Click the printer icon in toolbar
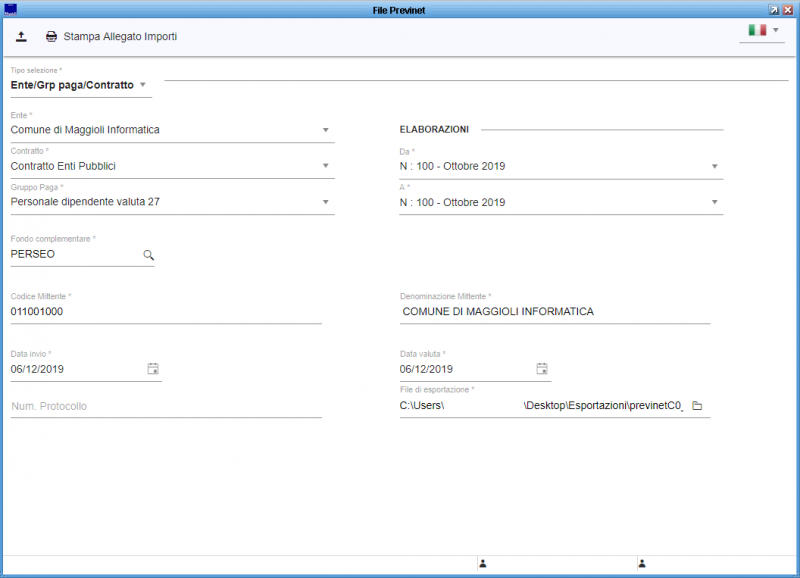This screenshot has height=578, width=800. coord(52,37)
